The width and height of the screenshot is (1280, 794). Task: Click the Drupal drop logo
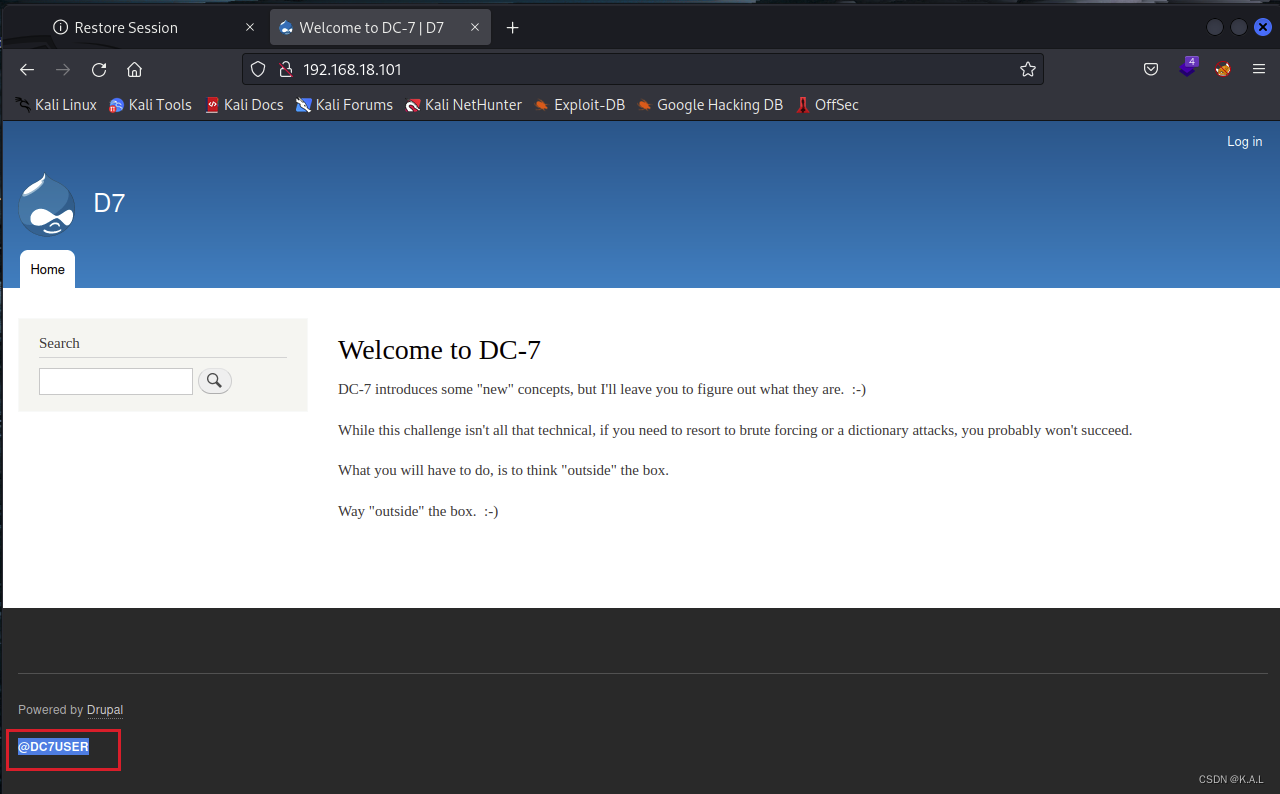pos(47,204)
